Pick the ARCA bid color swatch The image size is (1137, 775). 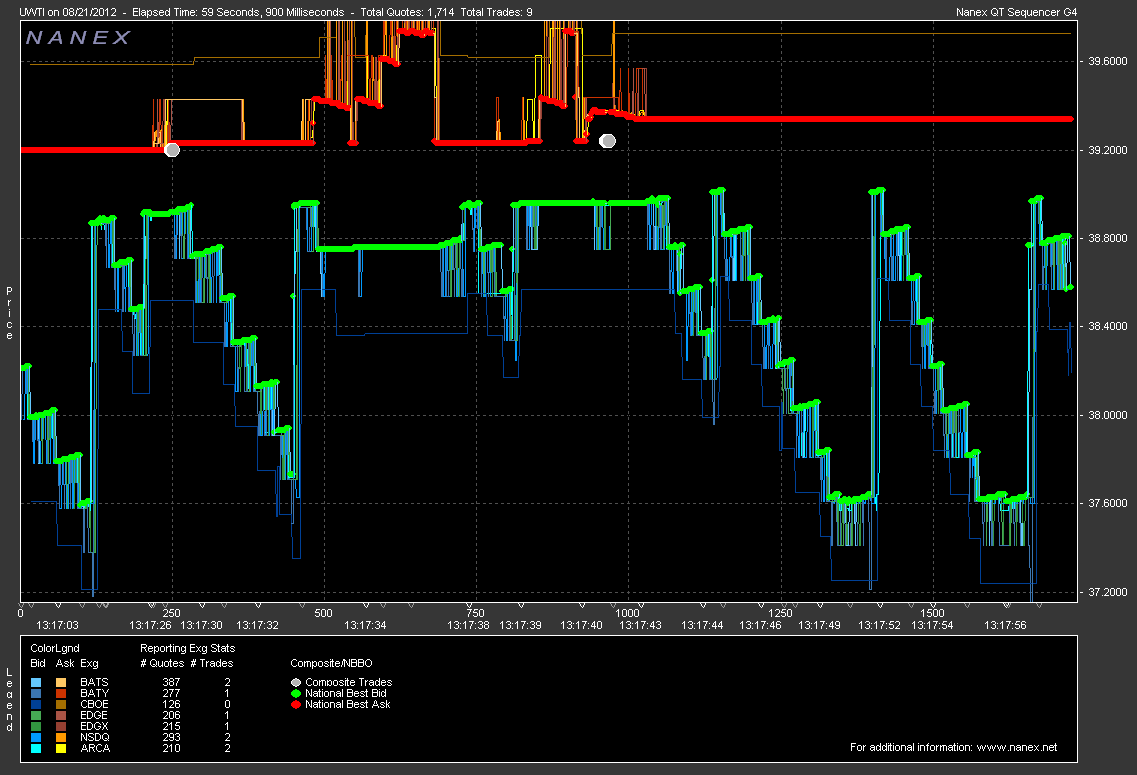[x=36, y=748]
